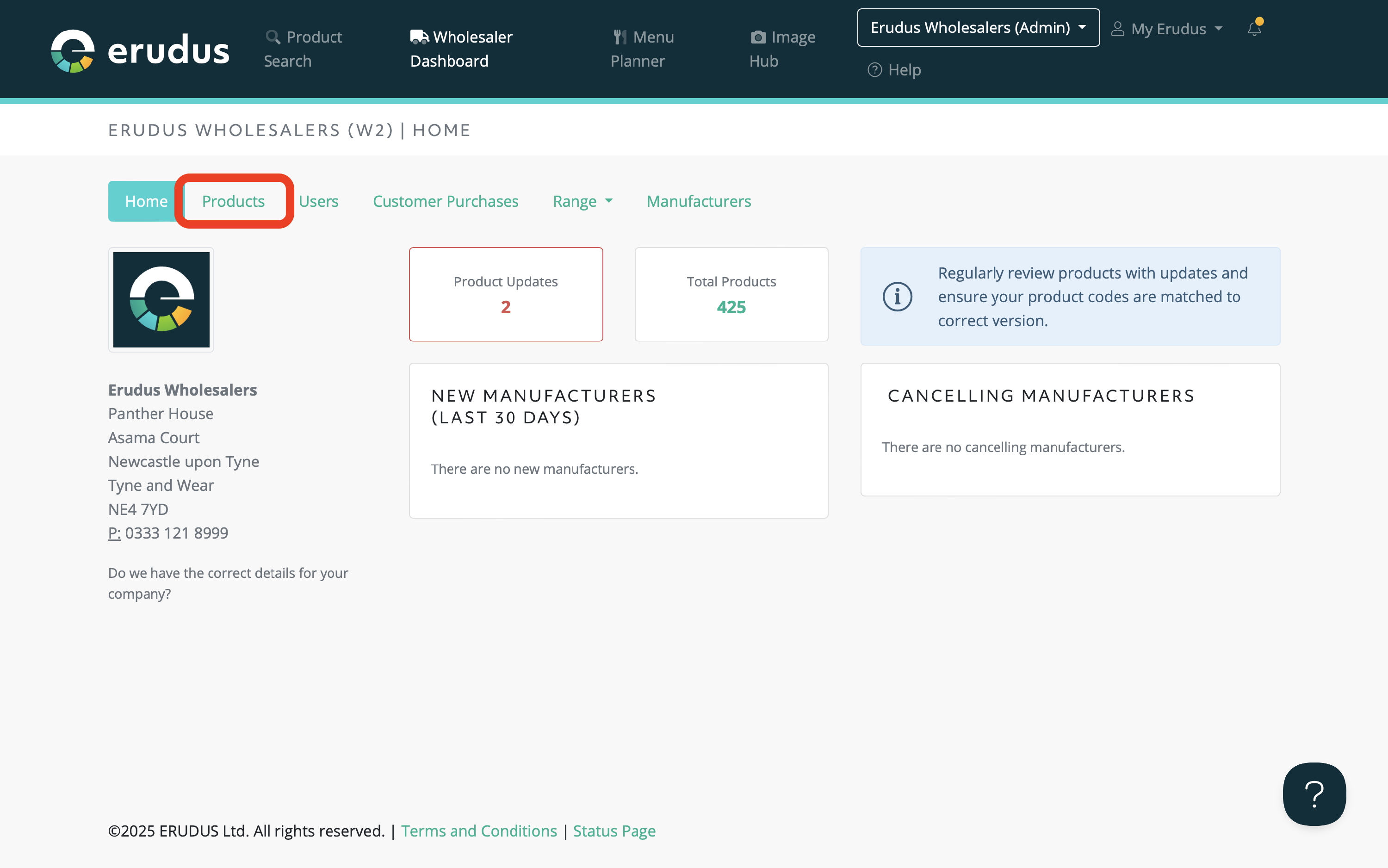Click the Help question mark icon
The height and width of the screenshot is (868, 1388).
874,70
